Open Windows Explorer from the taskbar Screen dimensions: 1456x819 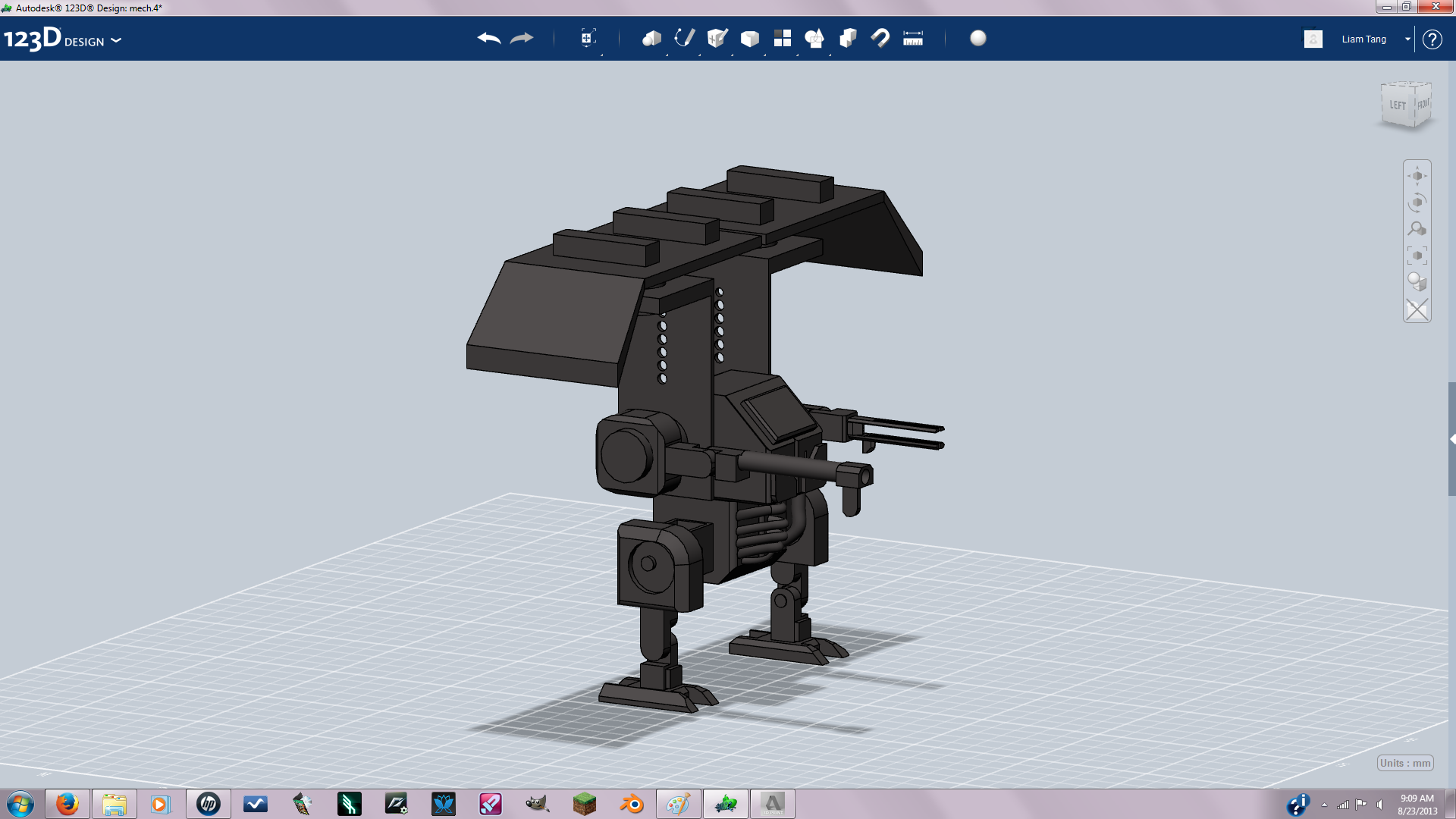tap(115, 804)
